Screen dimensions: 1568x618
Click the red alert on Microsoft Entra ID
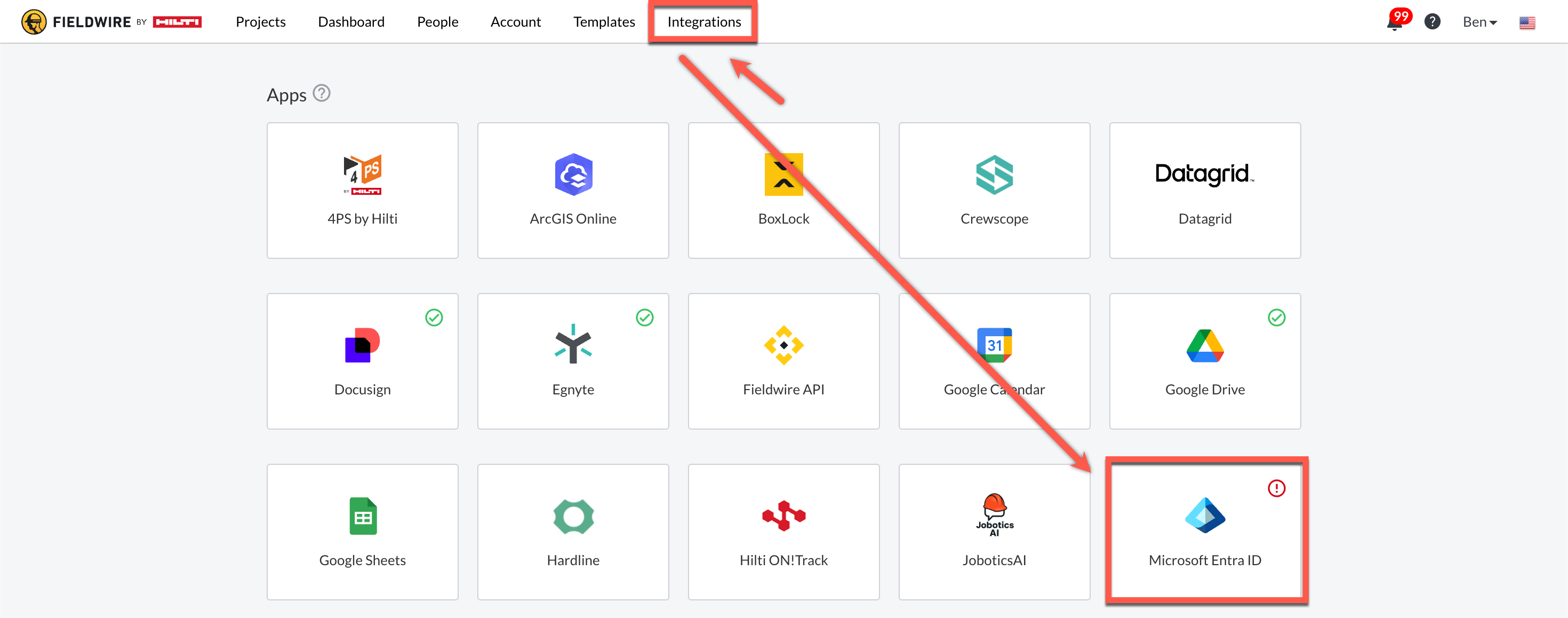(1276, 488)
